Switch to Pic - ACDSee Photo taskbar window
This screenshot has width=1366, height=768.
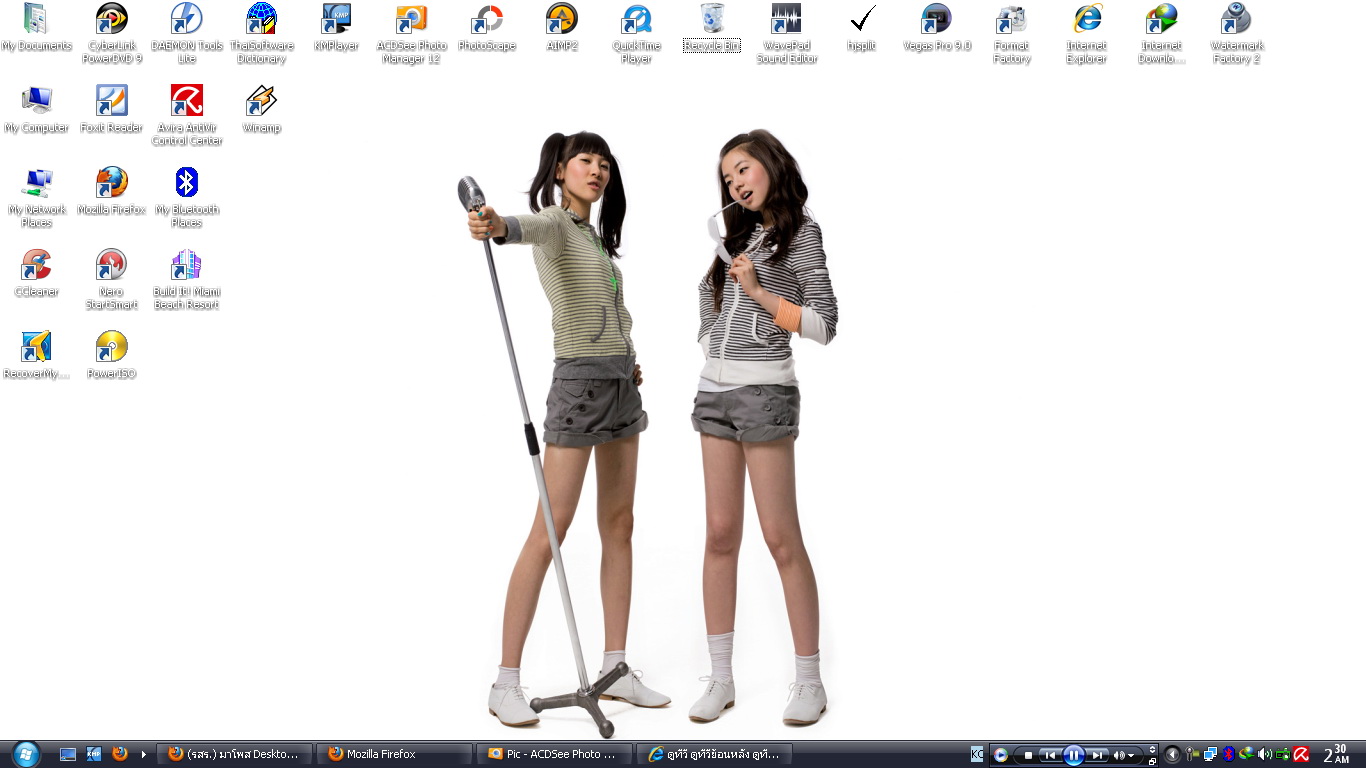click(555, 754)
